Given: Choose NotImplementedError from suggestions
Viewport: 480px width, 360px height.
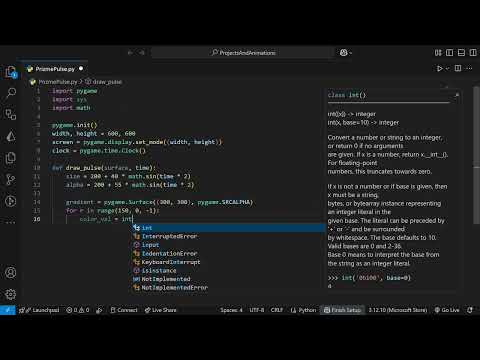Looking at the screenshot, I should (229, 288).
